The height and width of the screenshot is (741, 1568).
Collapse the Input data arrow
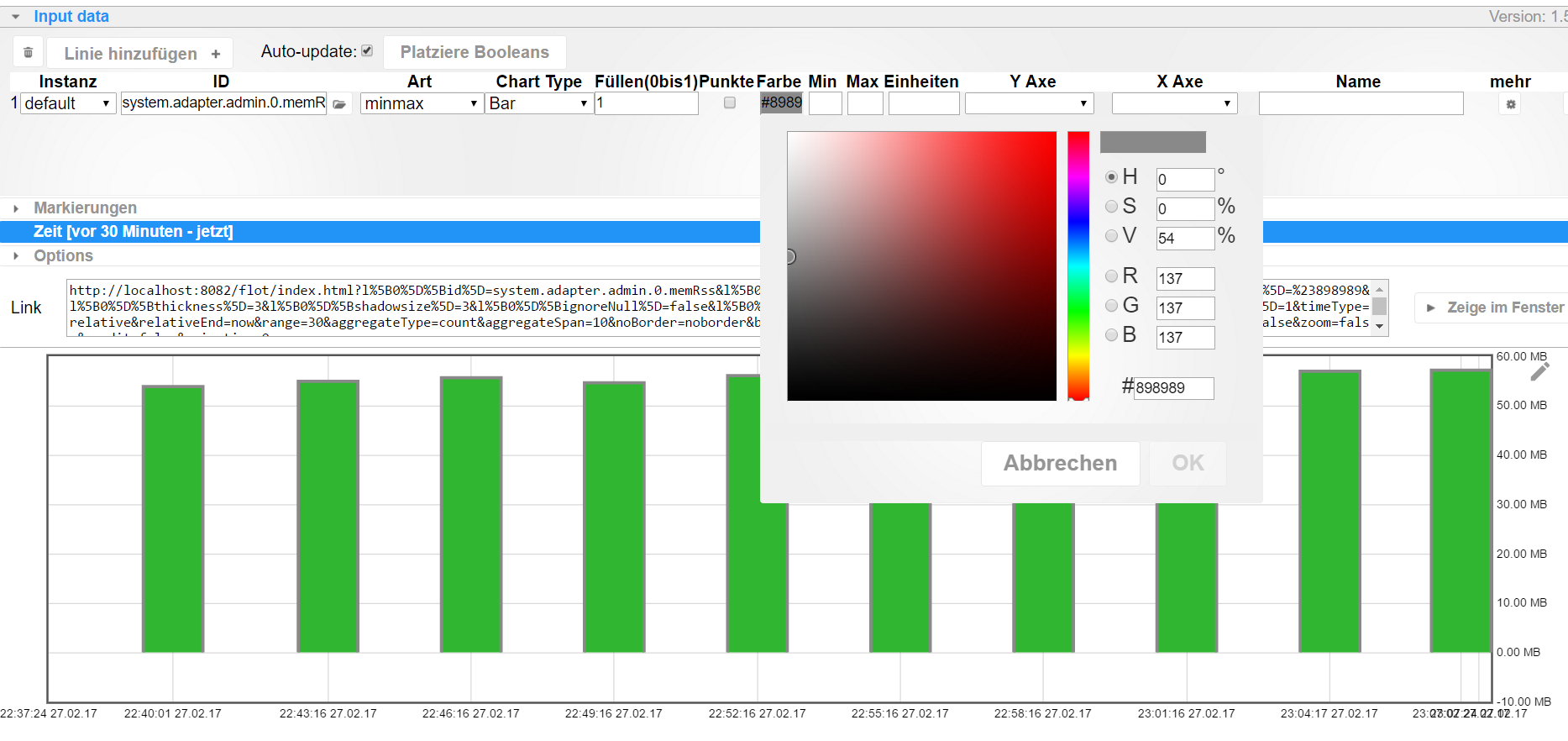tap(15, 17)
